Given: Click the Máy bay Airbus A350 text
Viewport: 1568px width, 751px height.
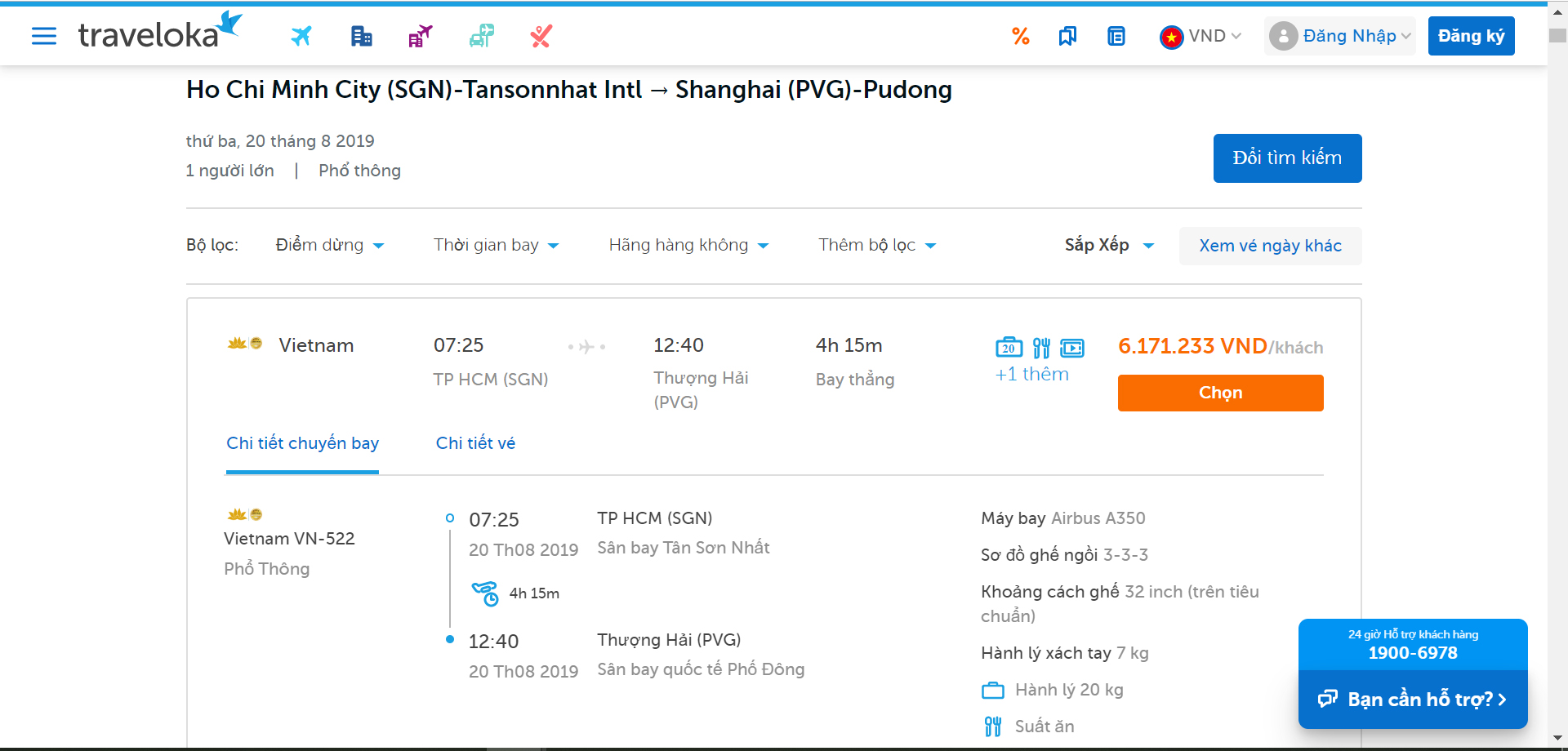Looking at the screenshot, I should coord(1062,518).
